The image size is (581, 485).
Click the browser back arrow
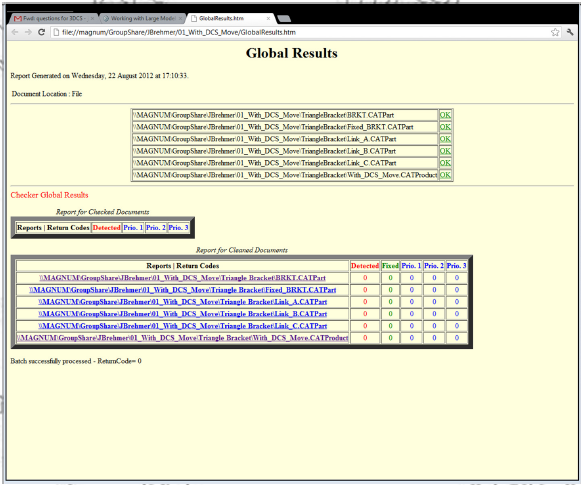coord(15,32)
